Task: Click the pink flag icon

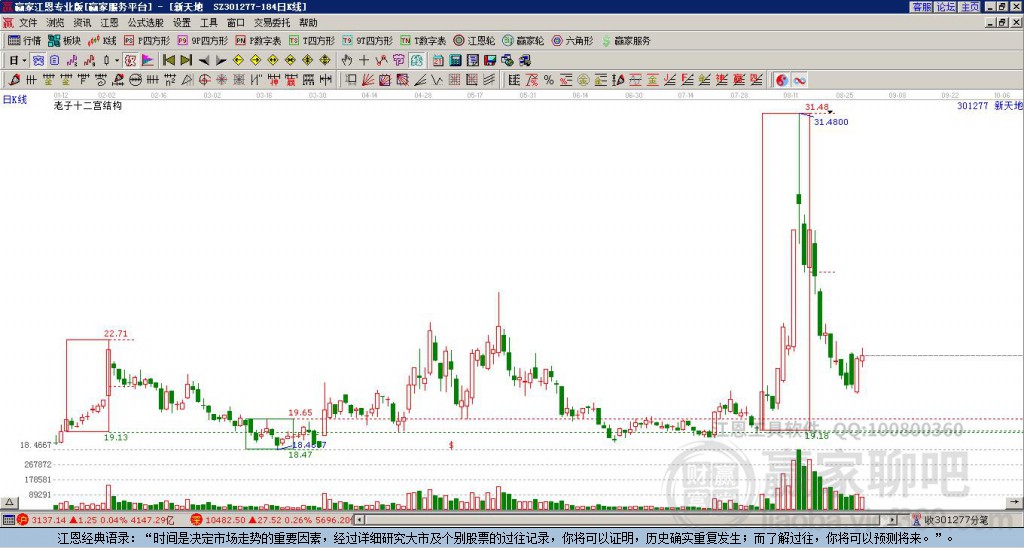Action: [148, 61]
